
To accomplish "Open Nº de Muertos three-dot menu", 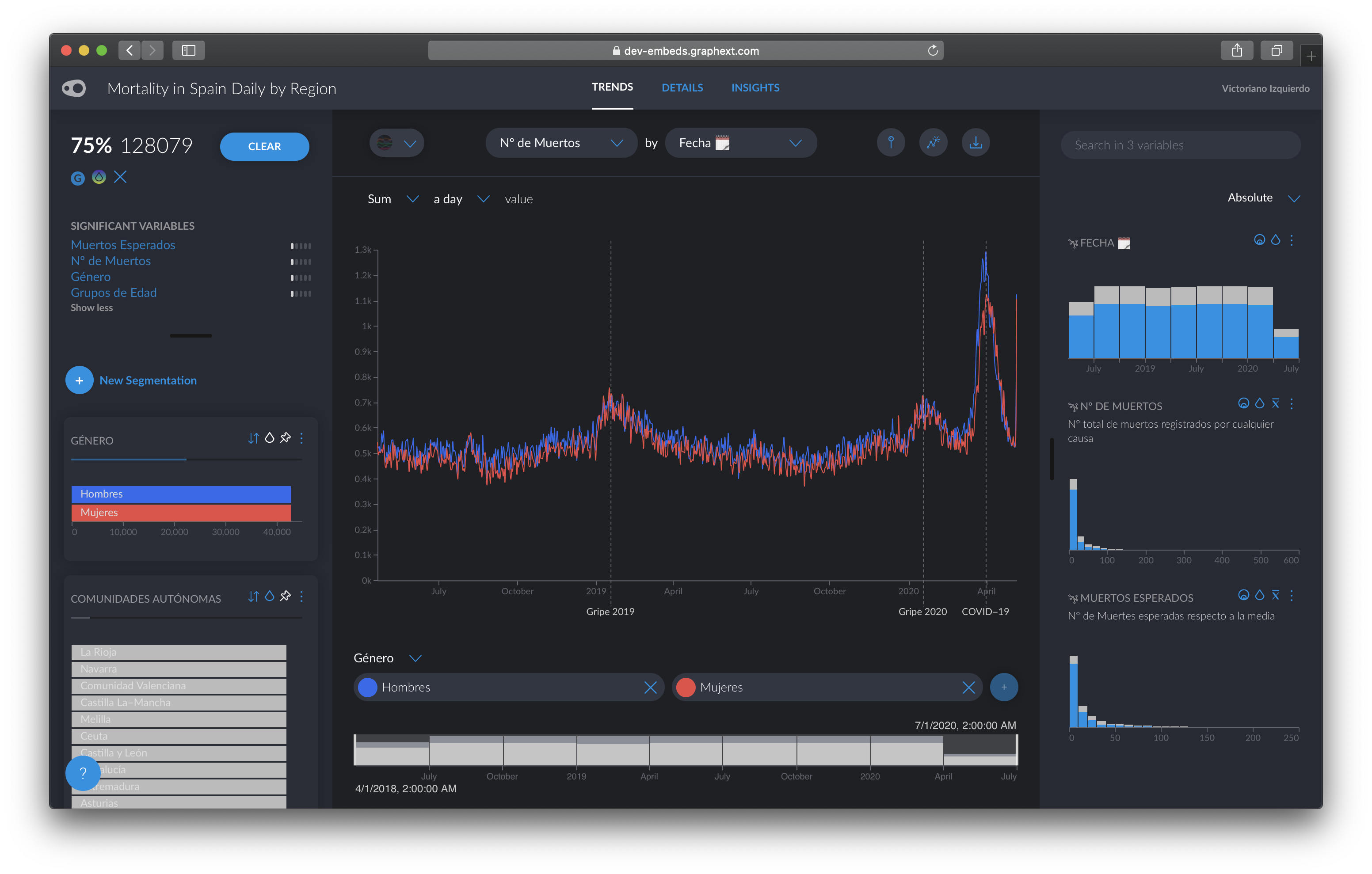I will pyautogui.click(x=1292, y=404).
